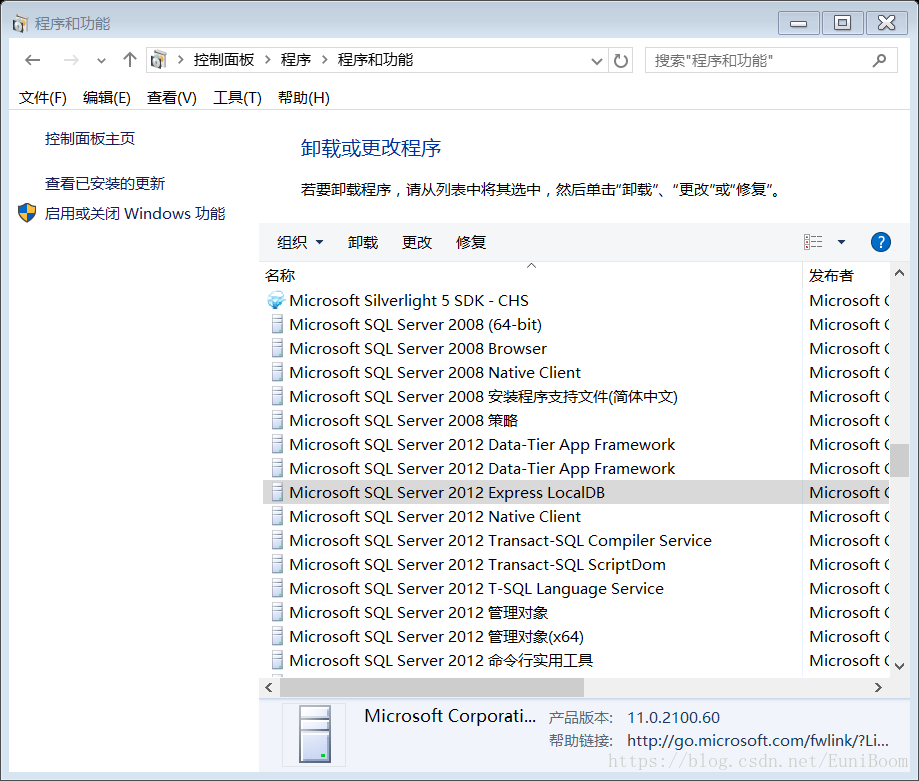Viewport: 919px width, 781px height.
Task: Expand the chevron after 程序 breadcrumb
Action: pyautogui.click(x=324, y=60)
